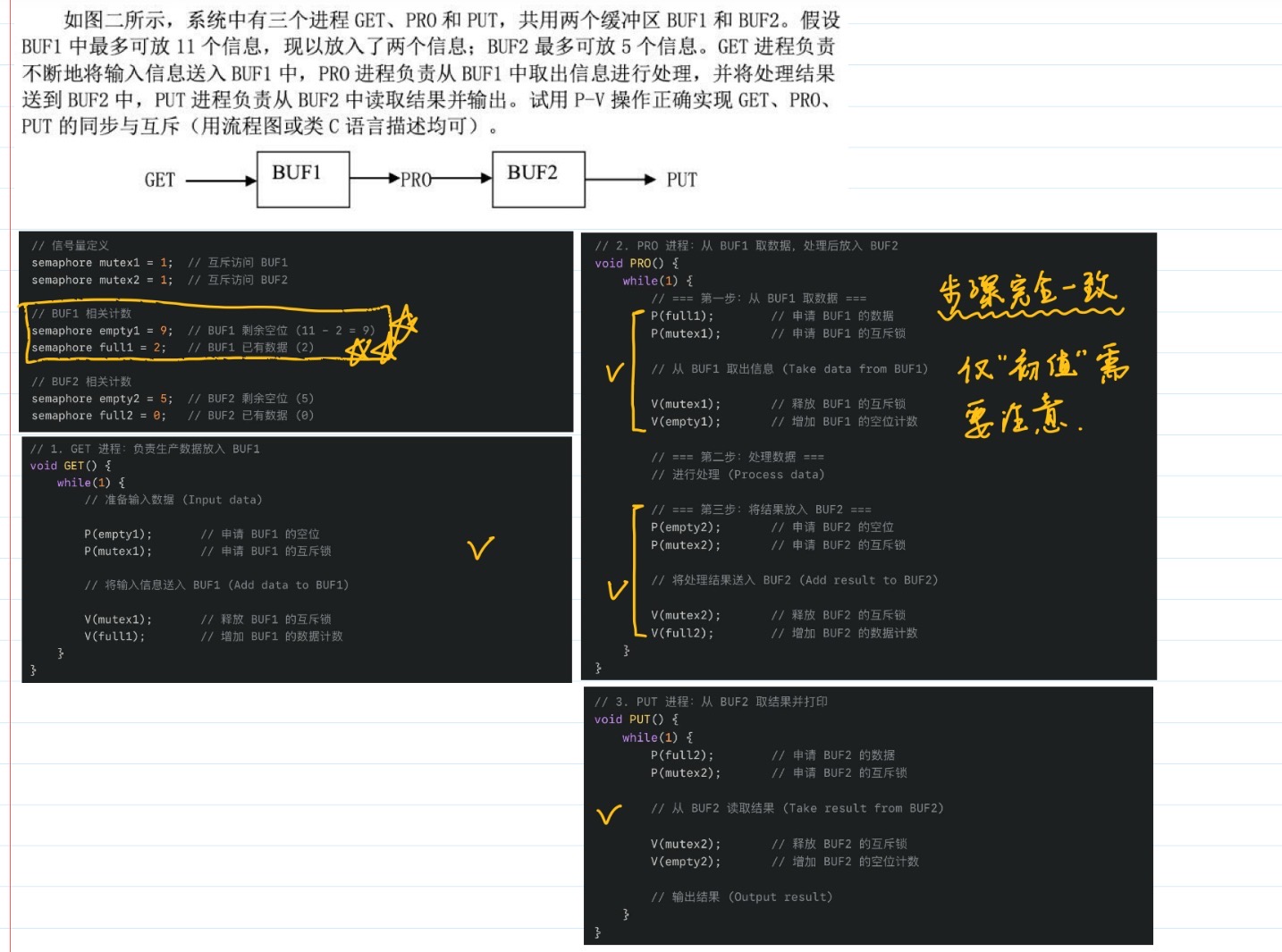Viewport: 1282px width, 952px height.
Task: Click the 'semaphore mutex1 = 1' code line
Action: coord(102,263)
